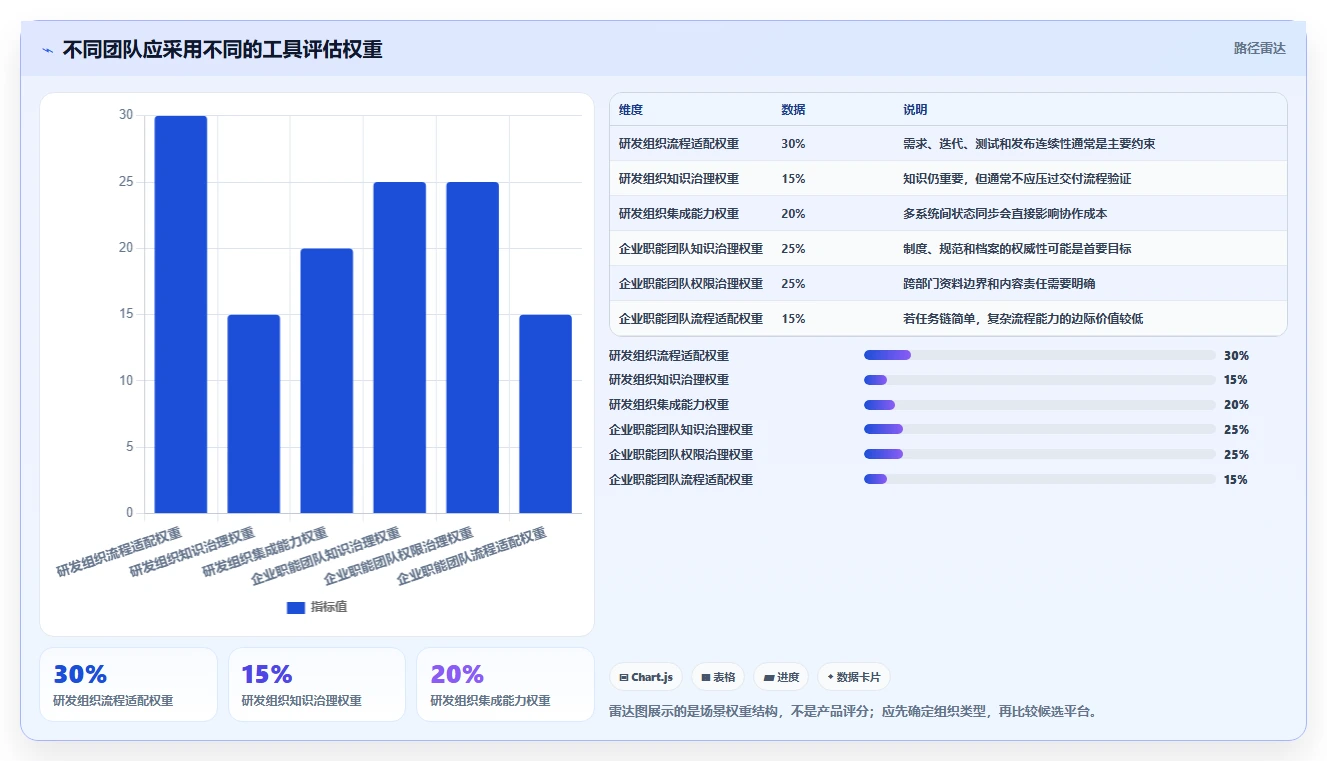Click the 进度 chip

tap(781, 677)
